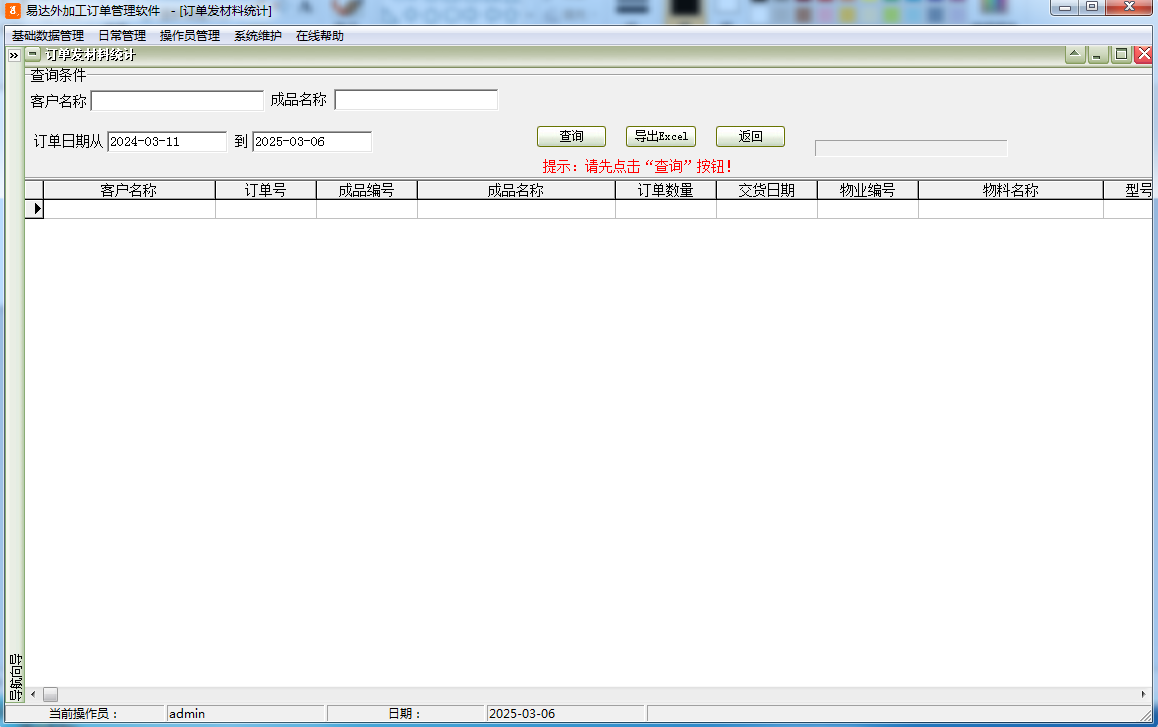This screenshot has width=1158, height=727.
Task: Select the order start date field showing 2024-03-11
Action: 167,141
